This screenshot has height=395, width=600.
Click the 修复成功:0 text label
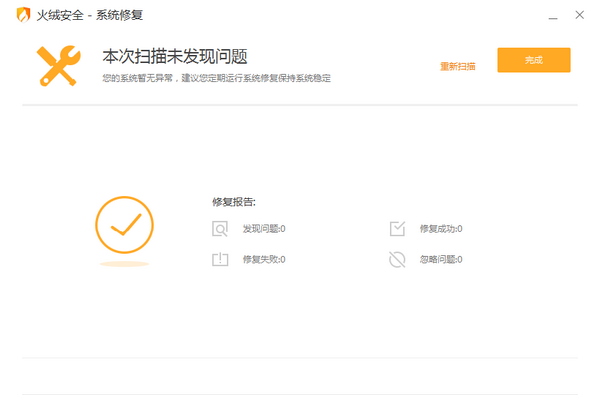pos(441,229)
